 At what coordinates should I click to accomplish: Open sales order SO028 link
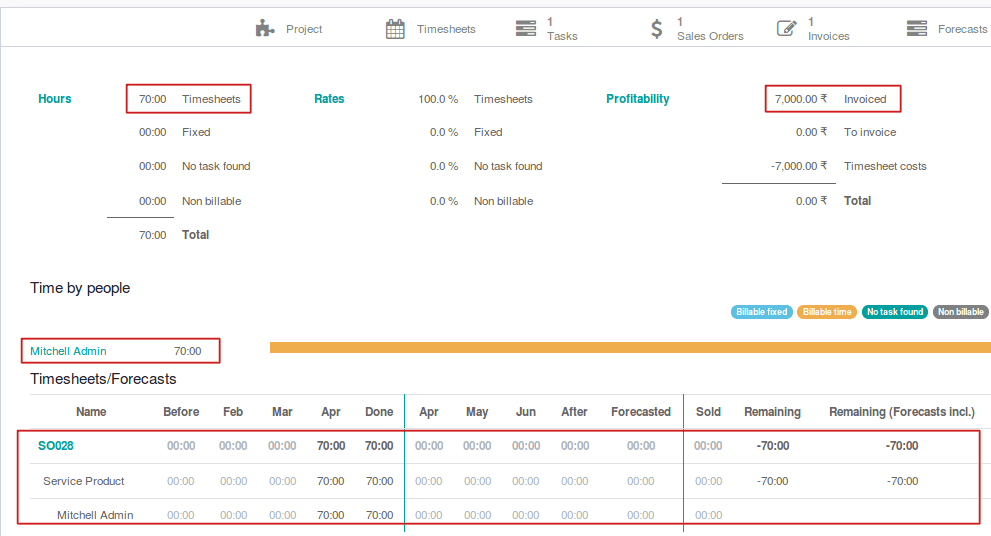[x=56, y=446]
